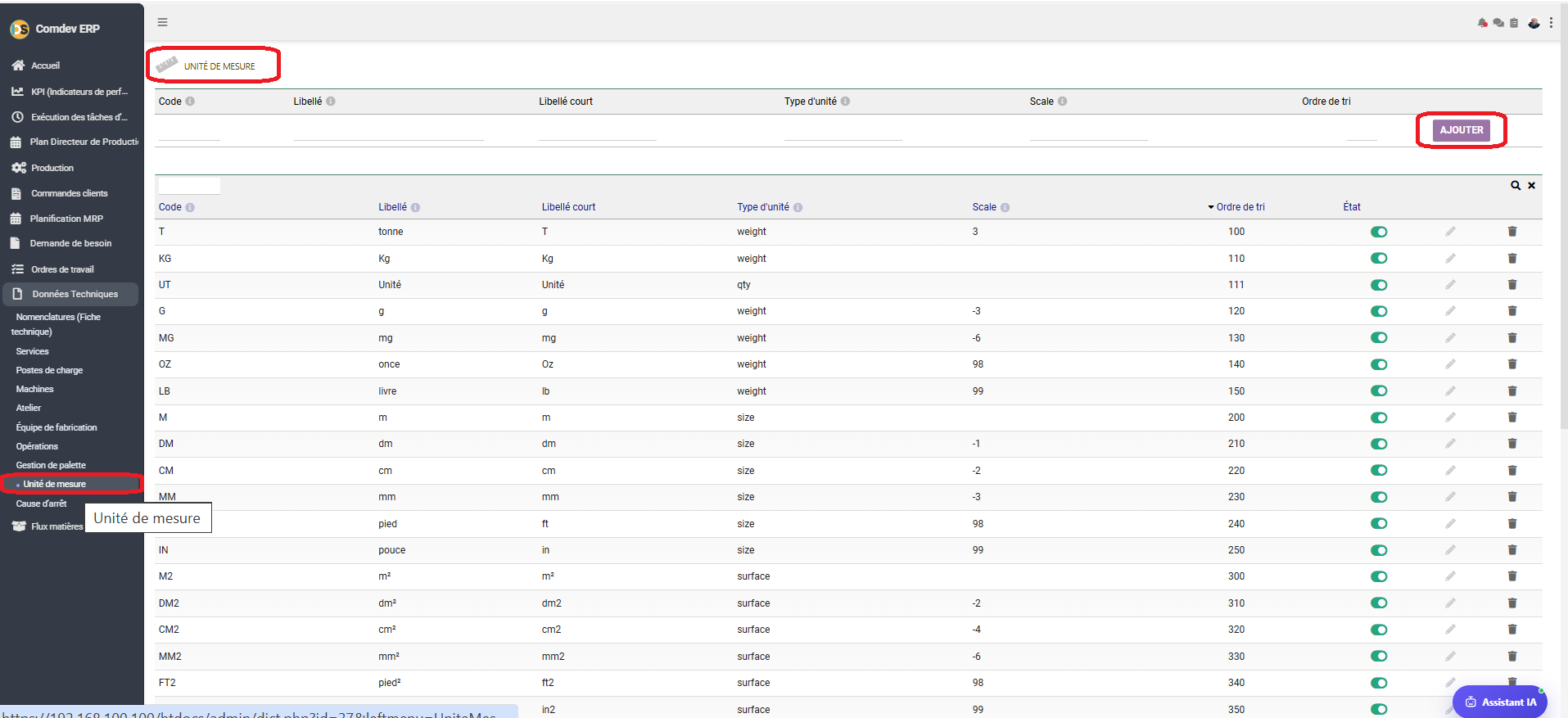The height and width of the screenshot is (718, 1568).
Task: Toggle the MM row status switch
Action: pos(1379,497)
